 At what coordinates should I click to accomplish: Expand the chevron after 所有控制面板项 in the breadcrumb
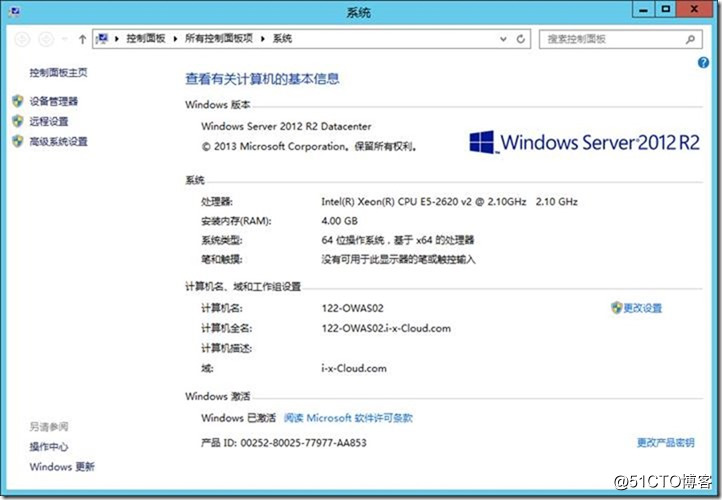[x=262, y=39]
